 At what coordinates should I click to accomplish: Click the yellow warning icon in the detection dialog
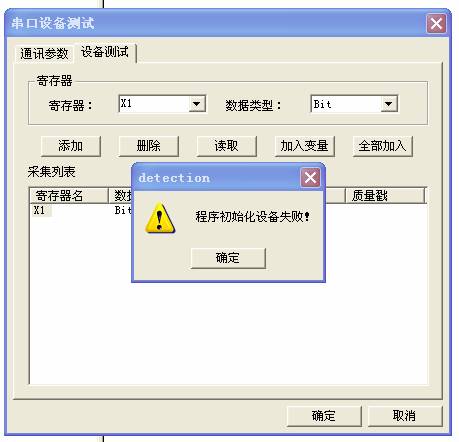point(160,218)
